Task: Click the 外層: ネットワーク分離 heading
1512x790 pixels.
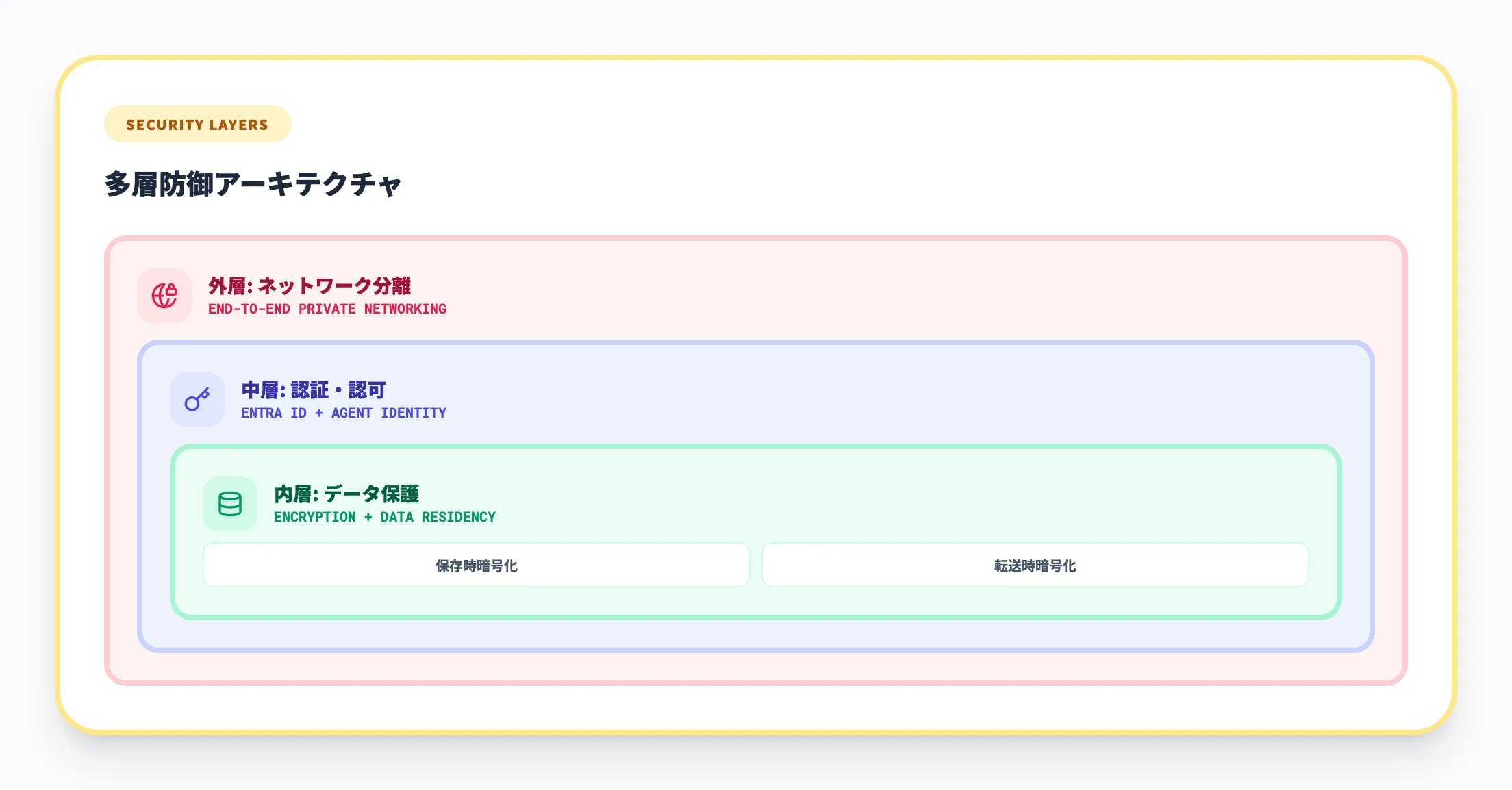Action: pos(310,285)
